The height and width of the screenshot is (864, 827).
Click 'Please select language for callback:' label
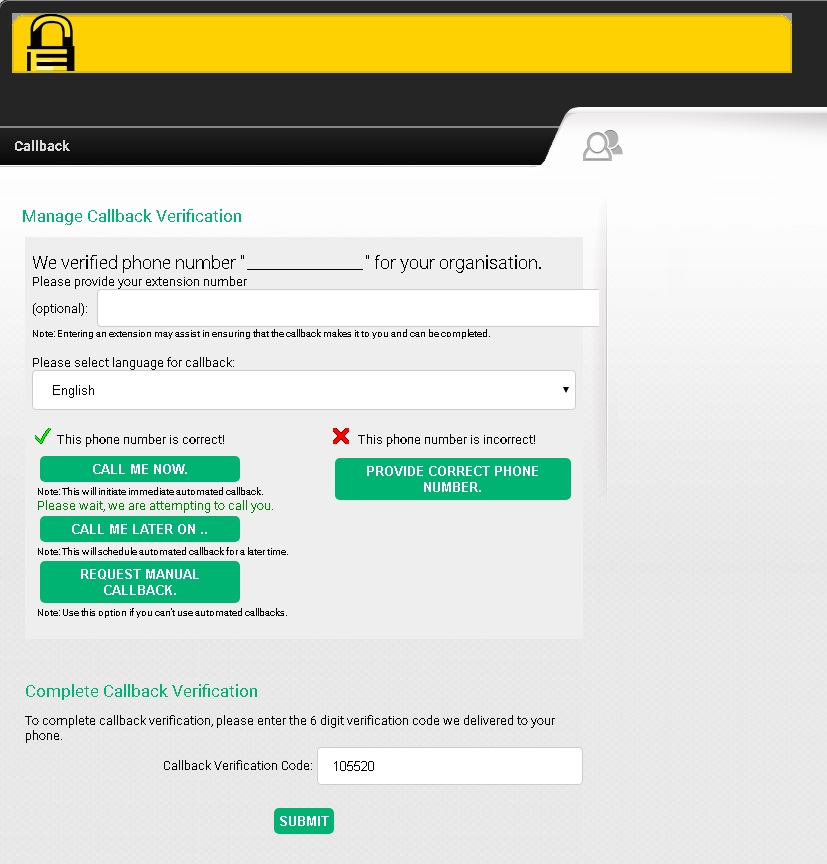click(133, 363)
